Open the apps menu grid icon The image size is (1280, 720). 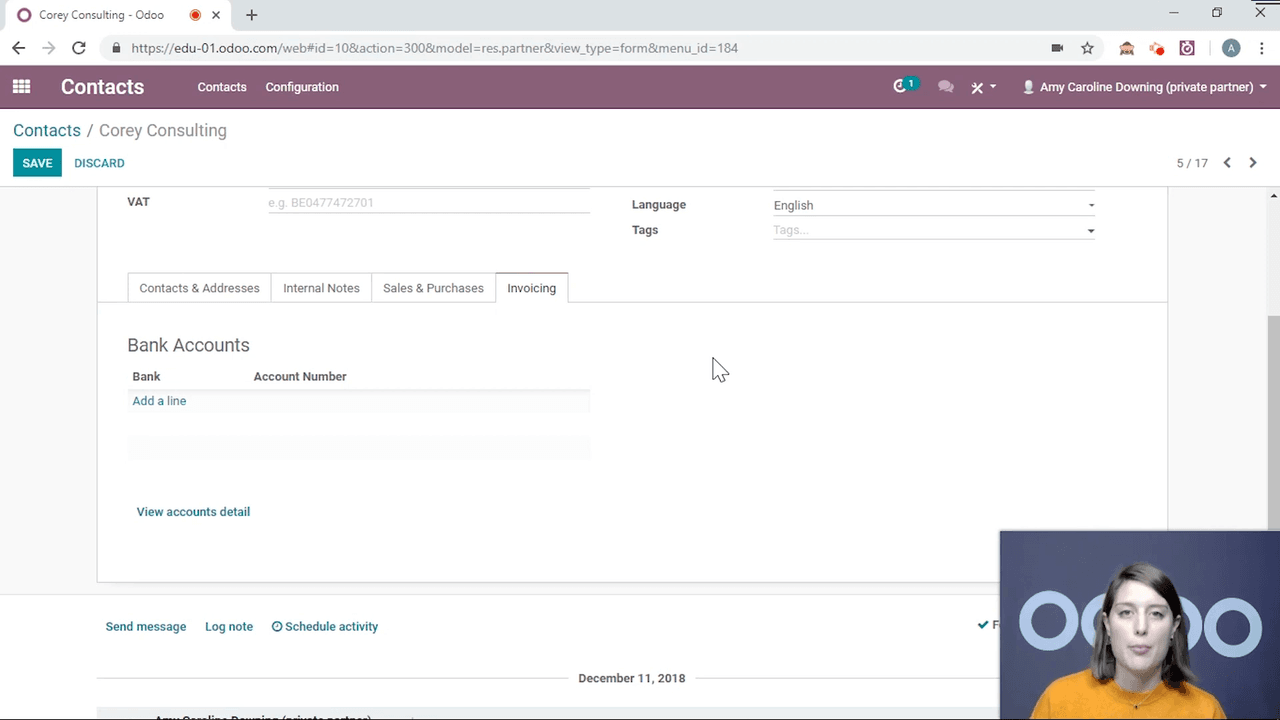pos(21,87)
